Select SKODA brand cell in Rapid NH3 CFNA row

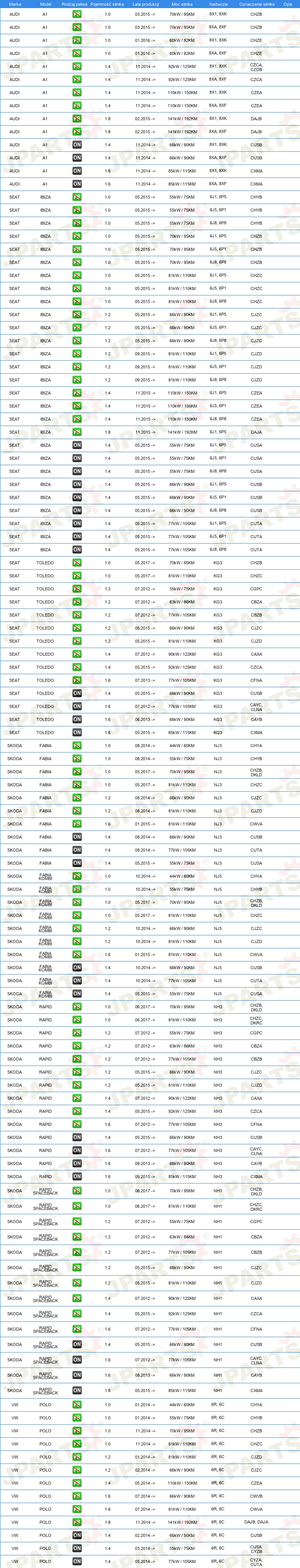[15, 1125]
